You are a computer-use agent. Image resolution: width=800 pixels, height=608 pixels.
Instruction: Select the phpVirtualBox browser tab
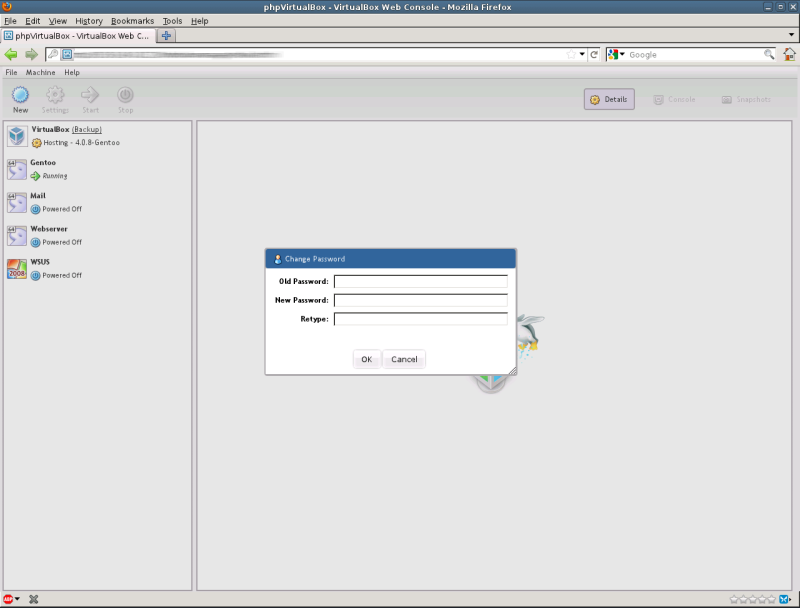(78, 36)
